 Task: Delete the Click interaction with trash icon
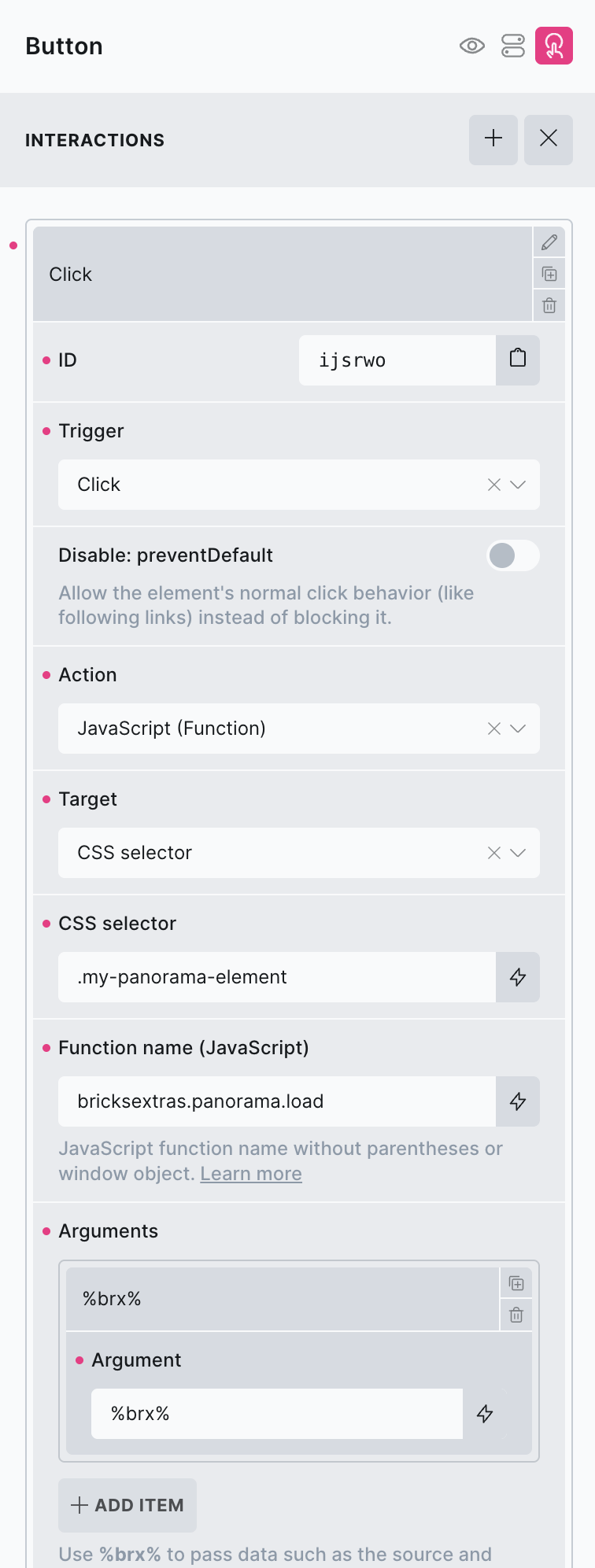549,305
